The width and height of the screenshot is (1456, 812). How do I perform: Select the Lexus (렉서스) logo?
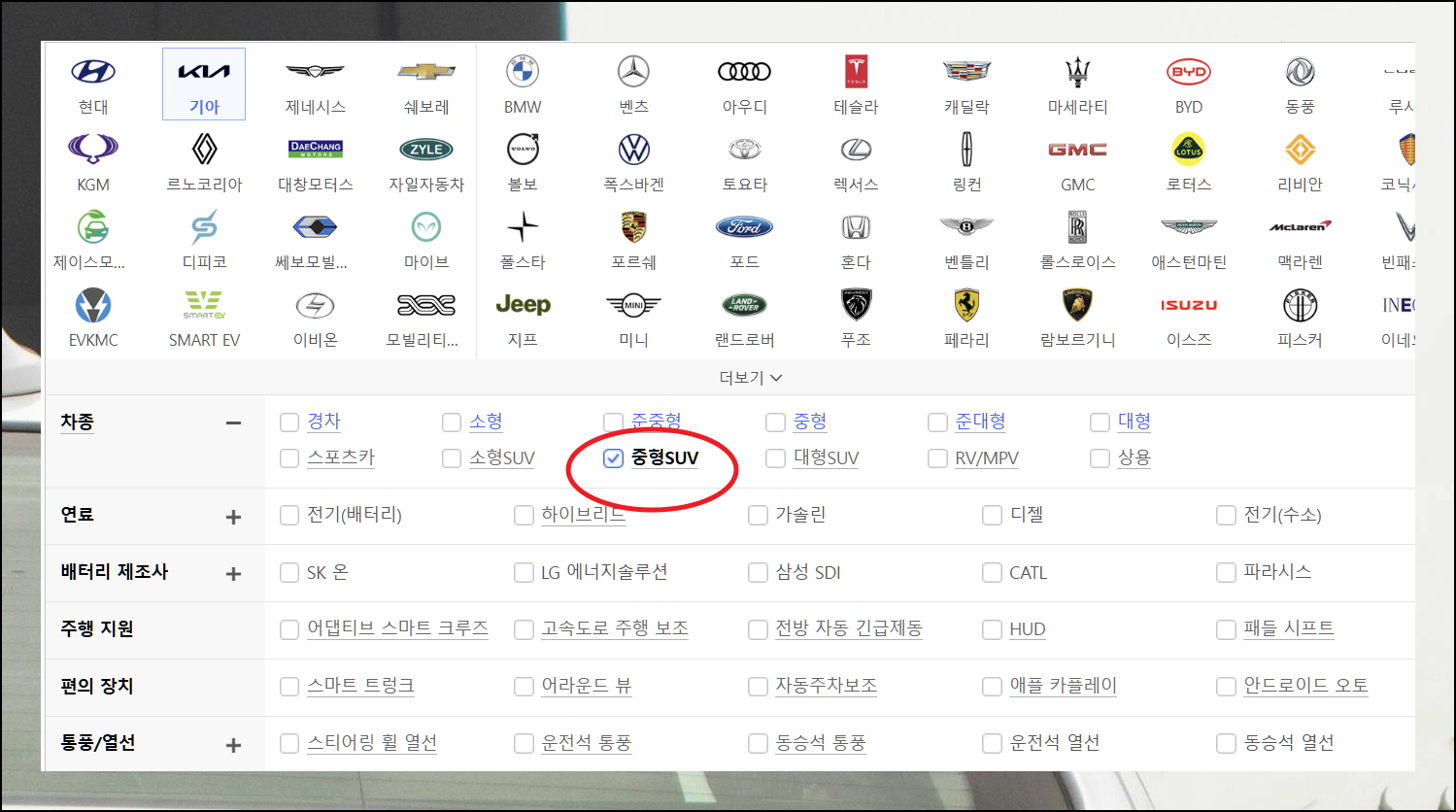[856, 149]
